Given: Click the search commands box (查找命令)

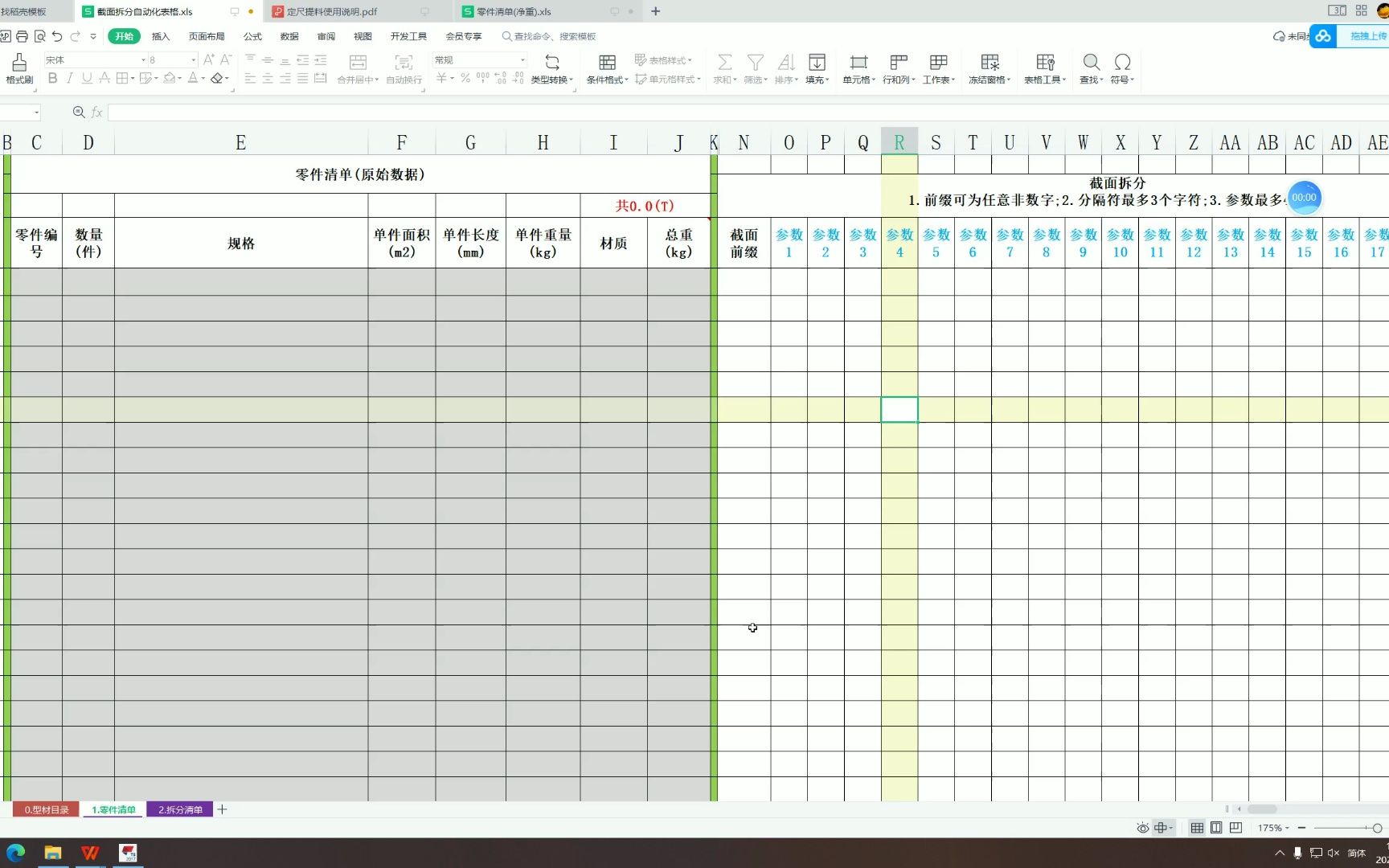Looking at the screenshot, I should 549,36.
